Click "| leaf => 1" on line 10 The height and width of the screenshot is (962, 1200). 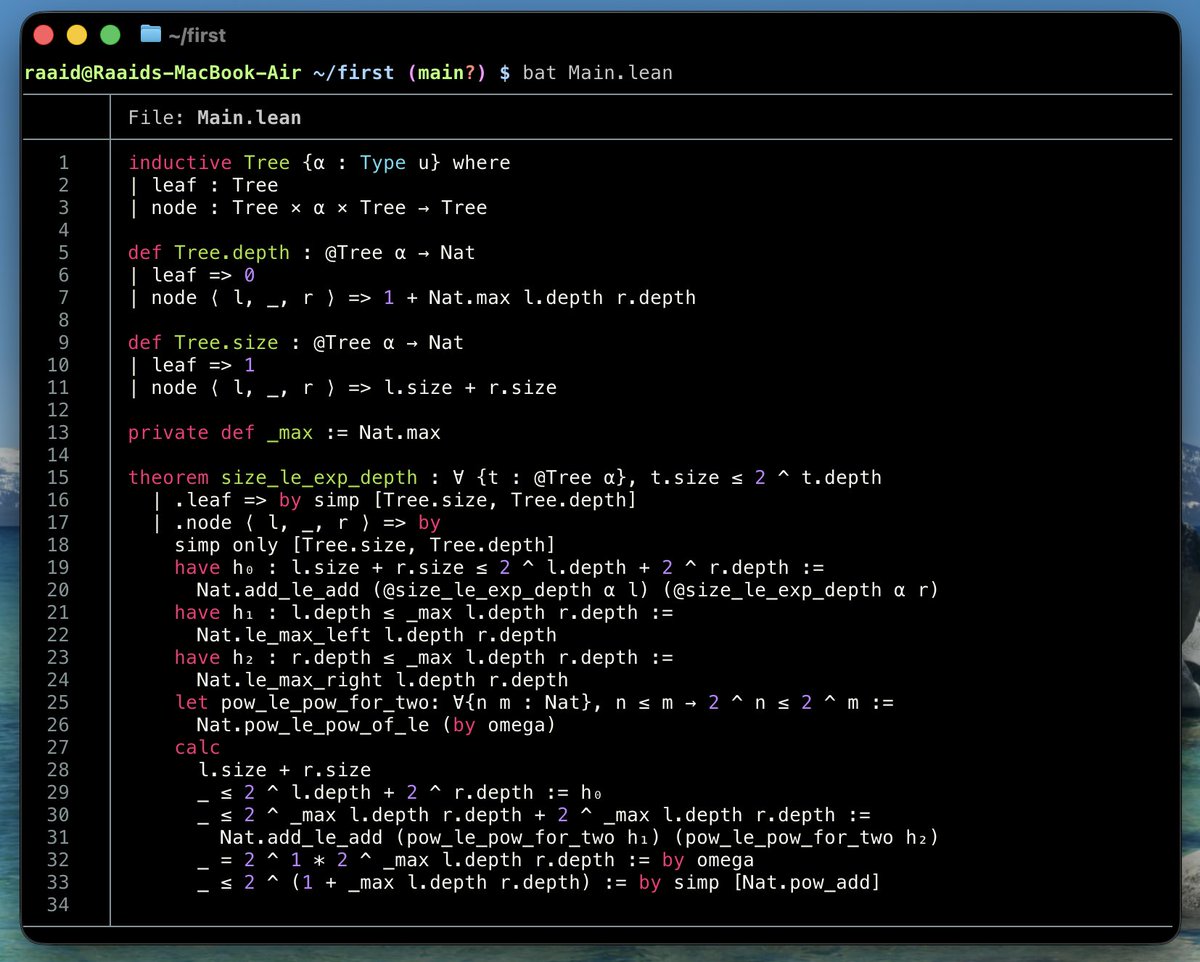(191, 365)
